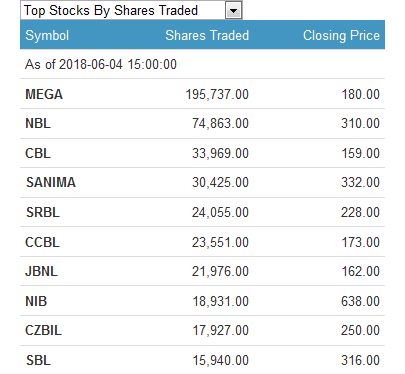Select the NBL stock symbol
This screenshot has width=405, height=374.
pos(38,124)
